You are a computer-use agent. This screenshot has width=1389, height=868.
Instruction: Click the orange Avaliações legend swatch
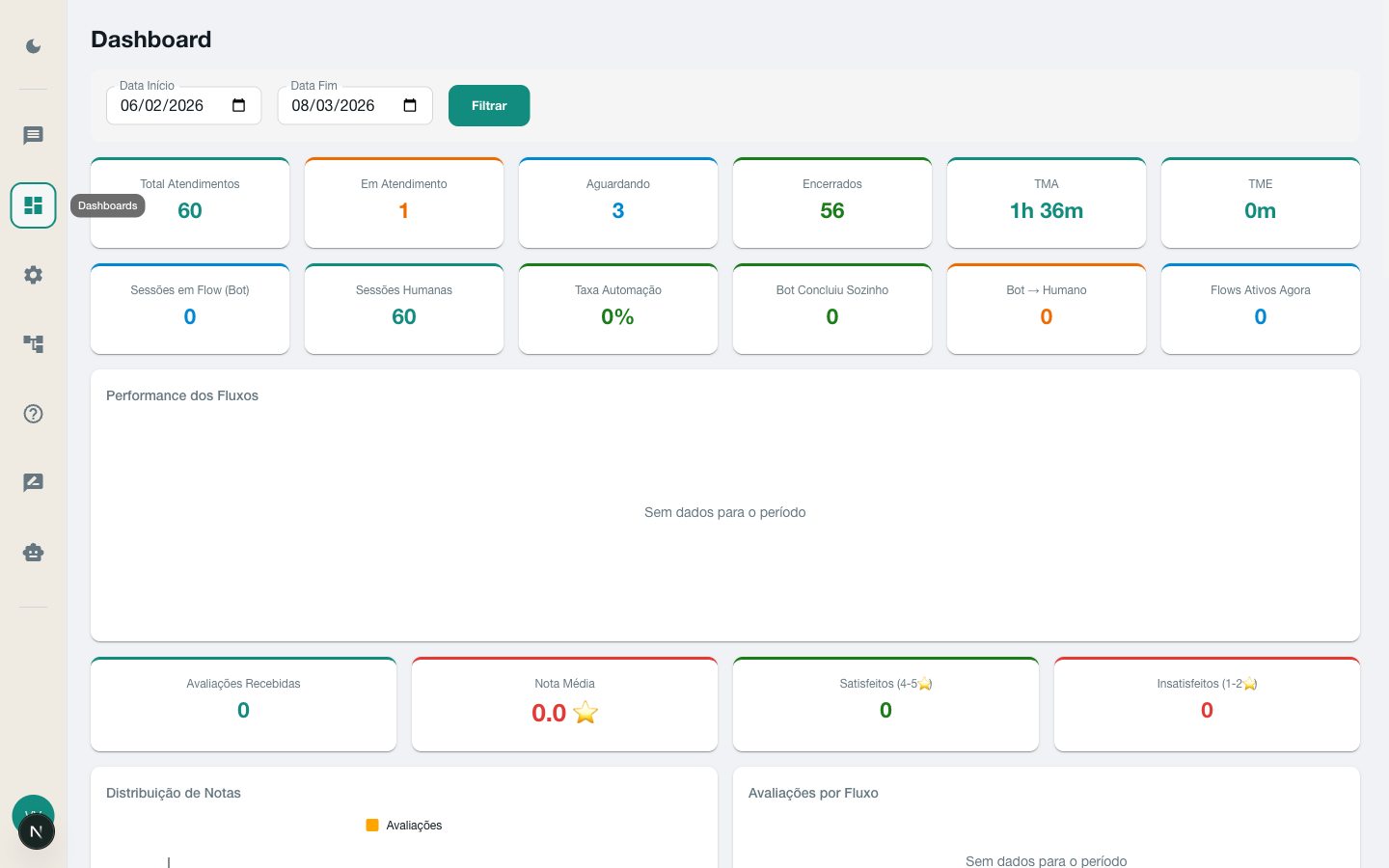[372, 826]
